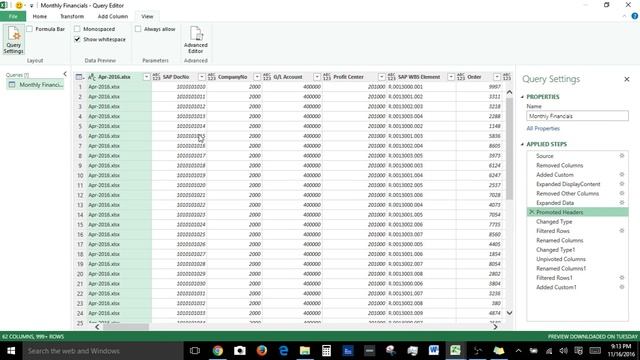Open filter dropdown for SAP WBS Element column
The width and height of the screenshot is (640, 360).
(451, 77)
